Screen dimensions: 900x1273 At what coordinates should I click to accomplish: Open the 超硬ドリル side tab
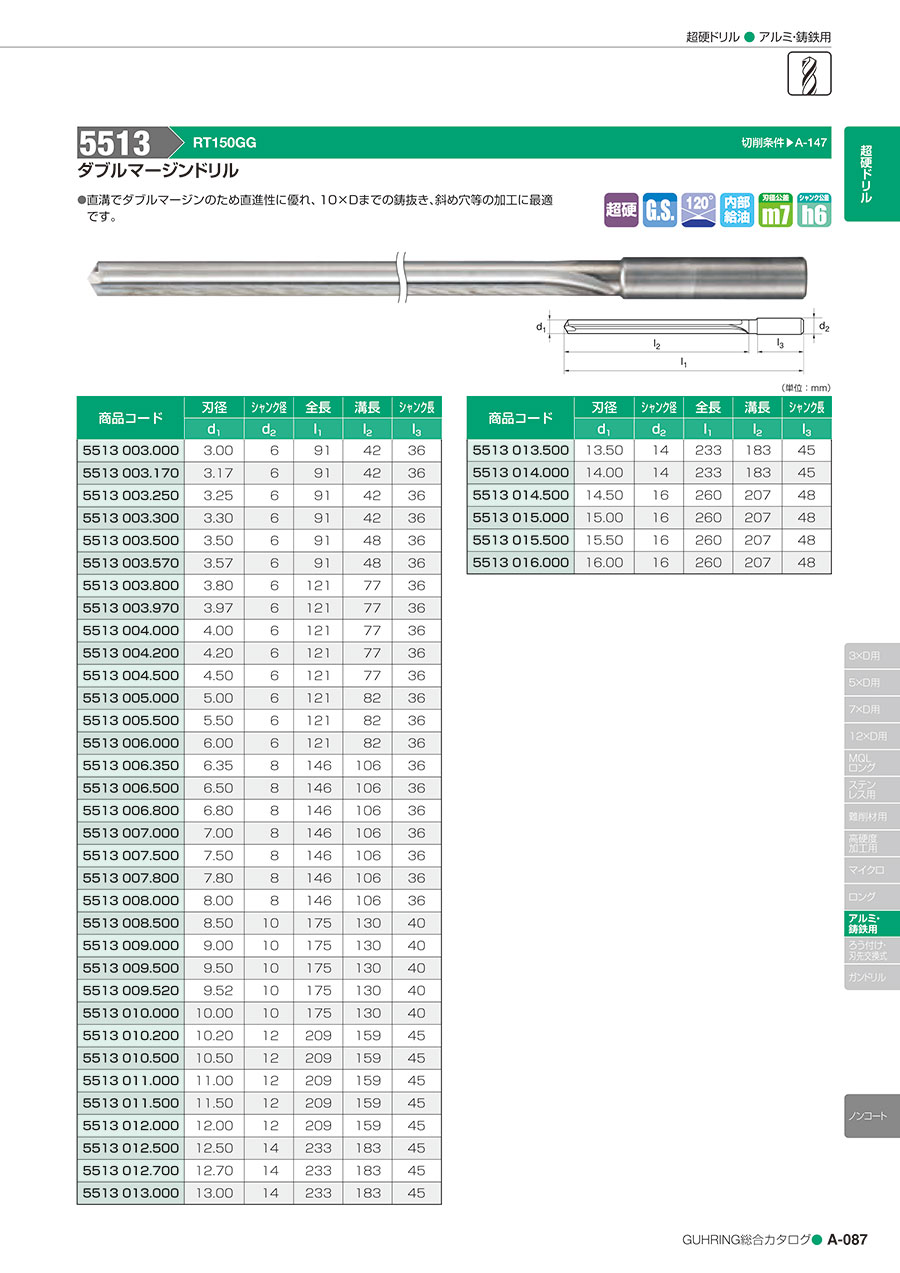click(868, 174)
